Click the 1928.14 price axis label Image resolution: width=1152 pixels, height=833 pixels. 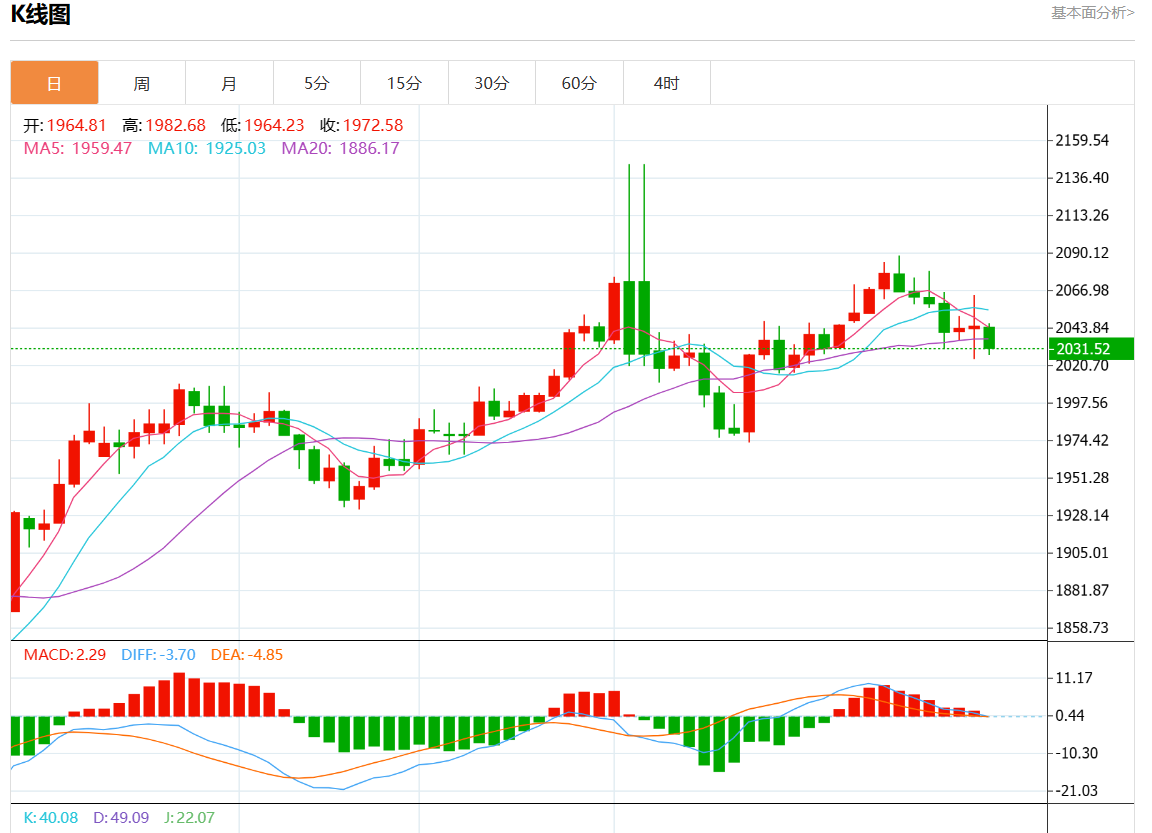(x=1081, y=515)
